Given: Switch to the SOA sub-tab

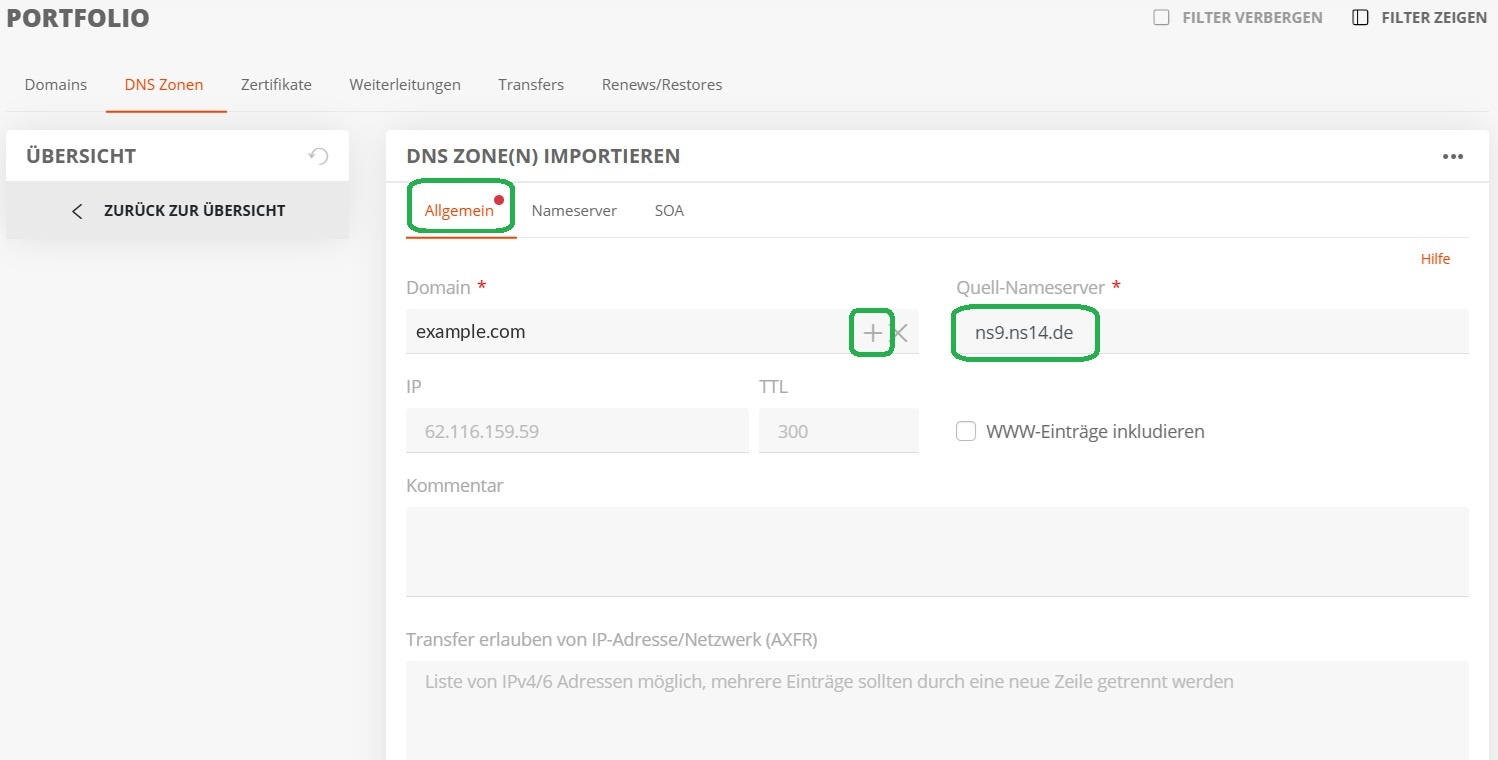Looking at the screenshot, I should click(669, 211).
